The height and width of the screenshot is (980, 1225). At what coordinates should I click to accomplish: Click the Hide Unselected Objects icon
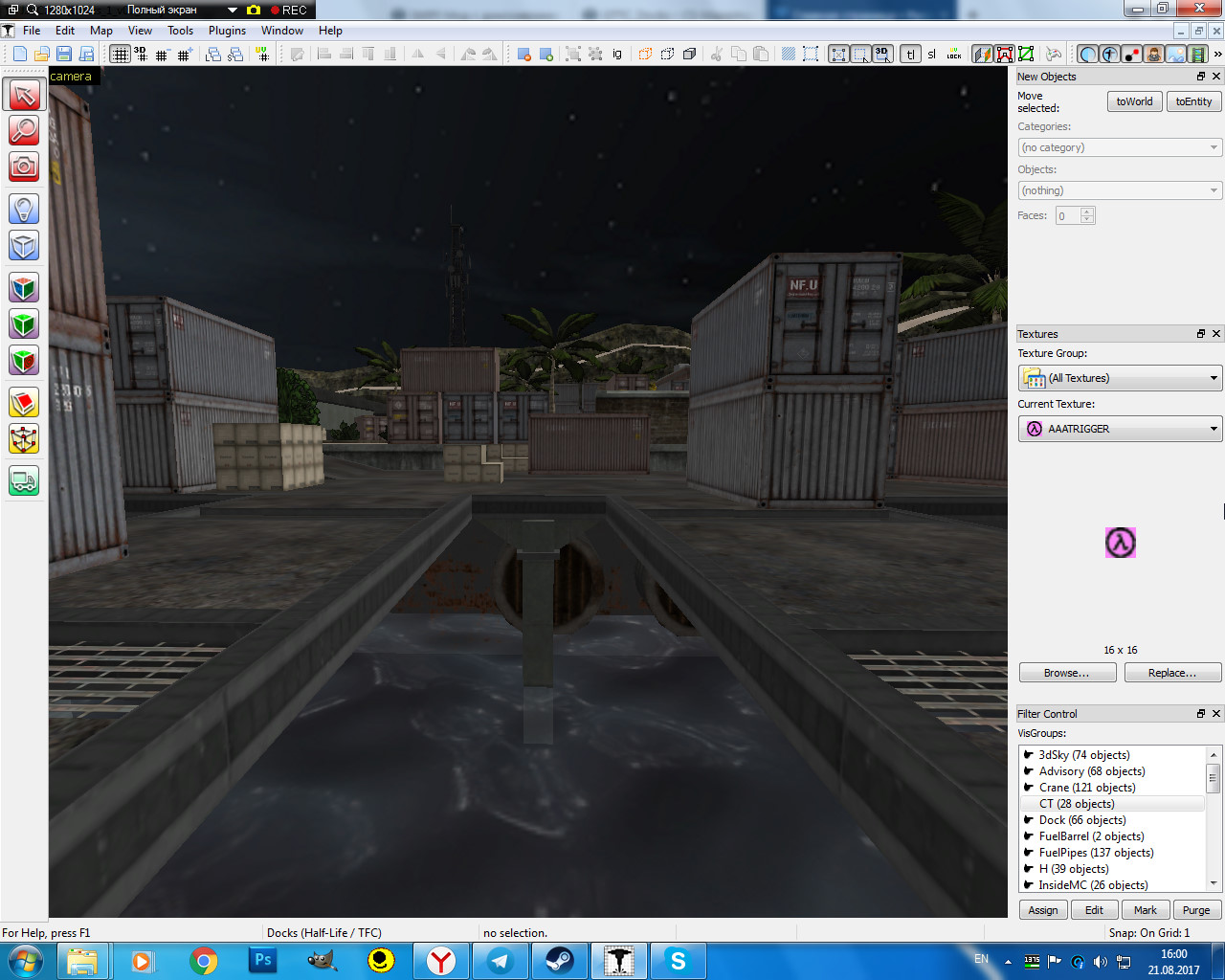pos(546,54)
